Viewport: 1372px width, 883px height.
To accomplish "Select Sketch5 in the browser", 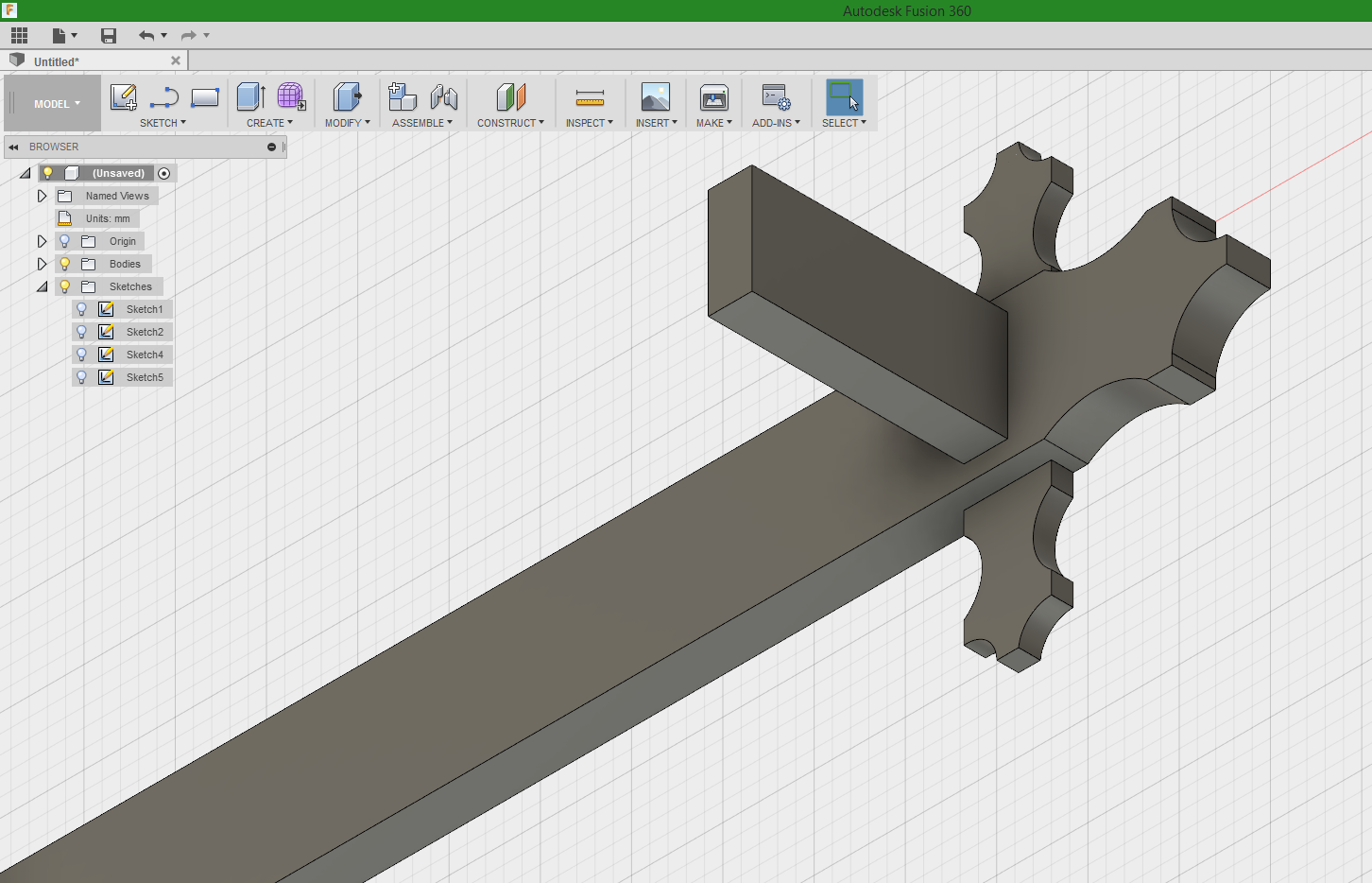I will [145, 377].
